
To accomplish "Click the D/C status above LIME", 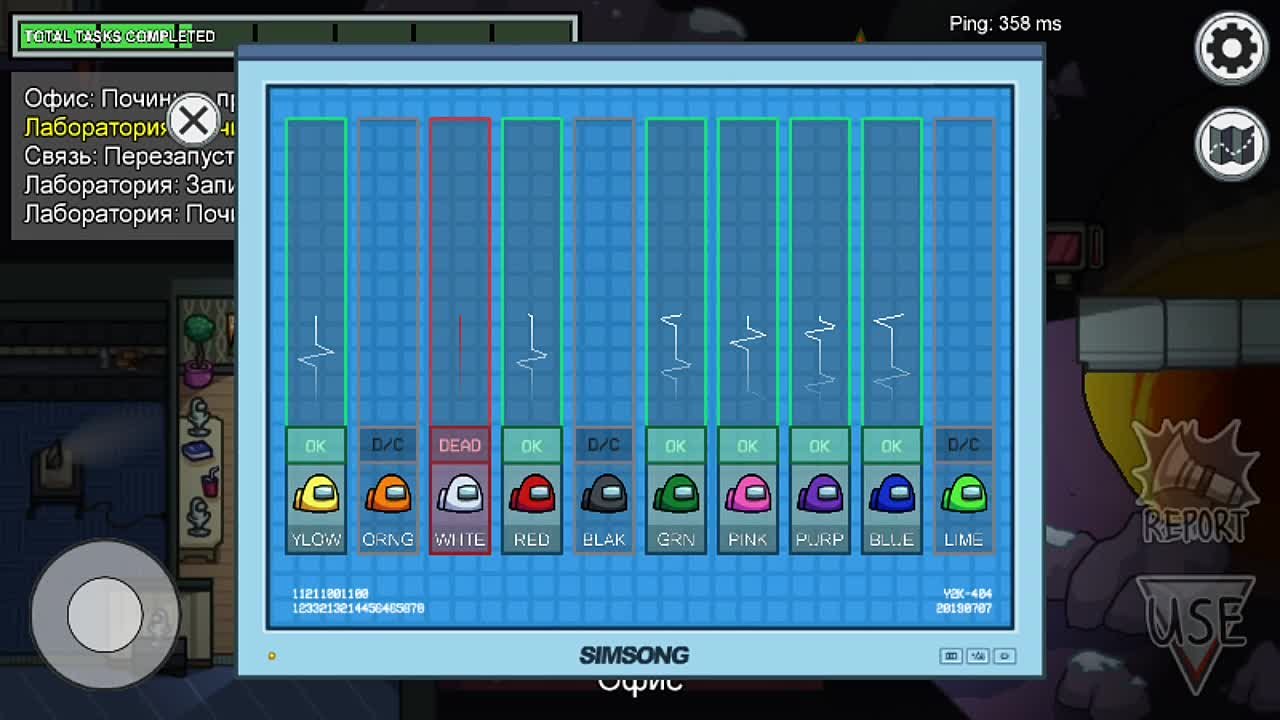I will (964, 446).
